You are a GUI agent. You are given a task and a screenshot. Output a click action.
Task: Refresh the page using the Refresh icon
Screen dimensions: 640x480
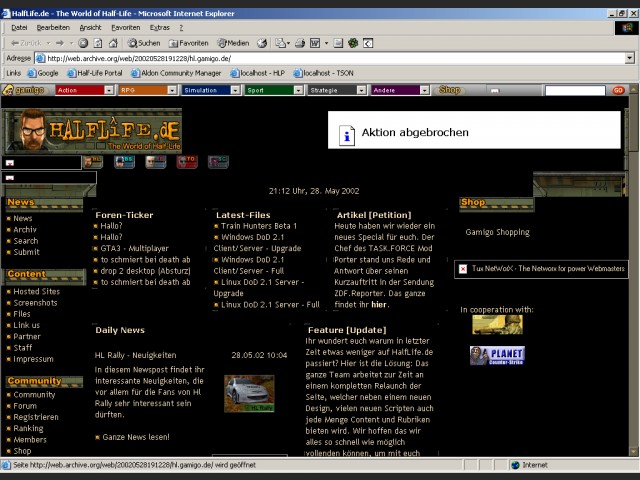point(98,43)
